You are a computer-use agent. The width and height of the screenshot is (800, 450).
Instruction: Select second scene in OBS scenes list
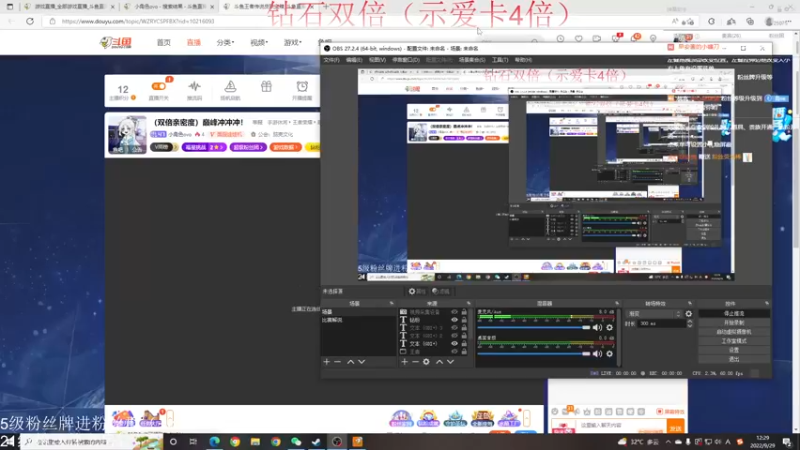tap(358, 320)
